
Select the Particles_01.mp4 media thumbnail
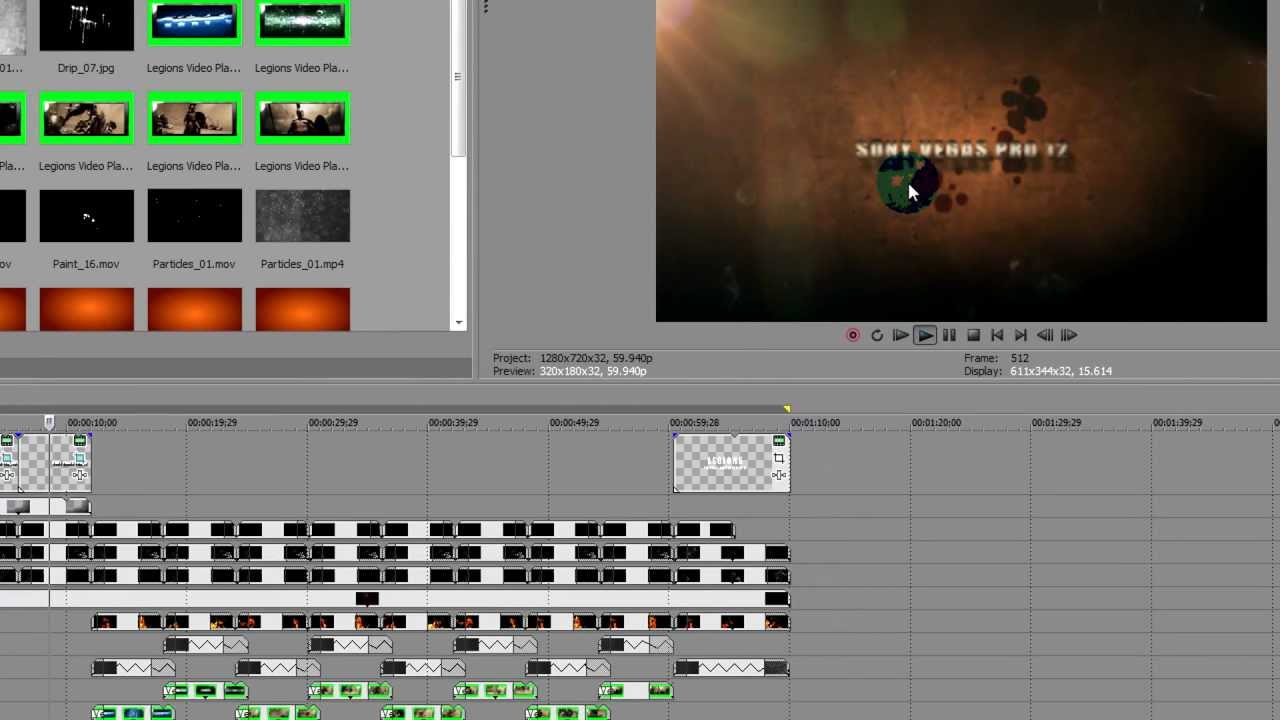tap(302, 216)
